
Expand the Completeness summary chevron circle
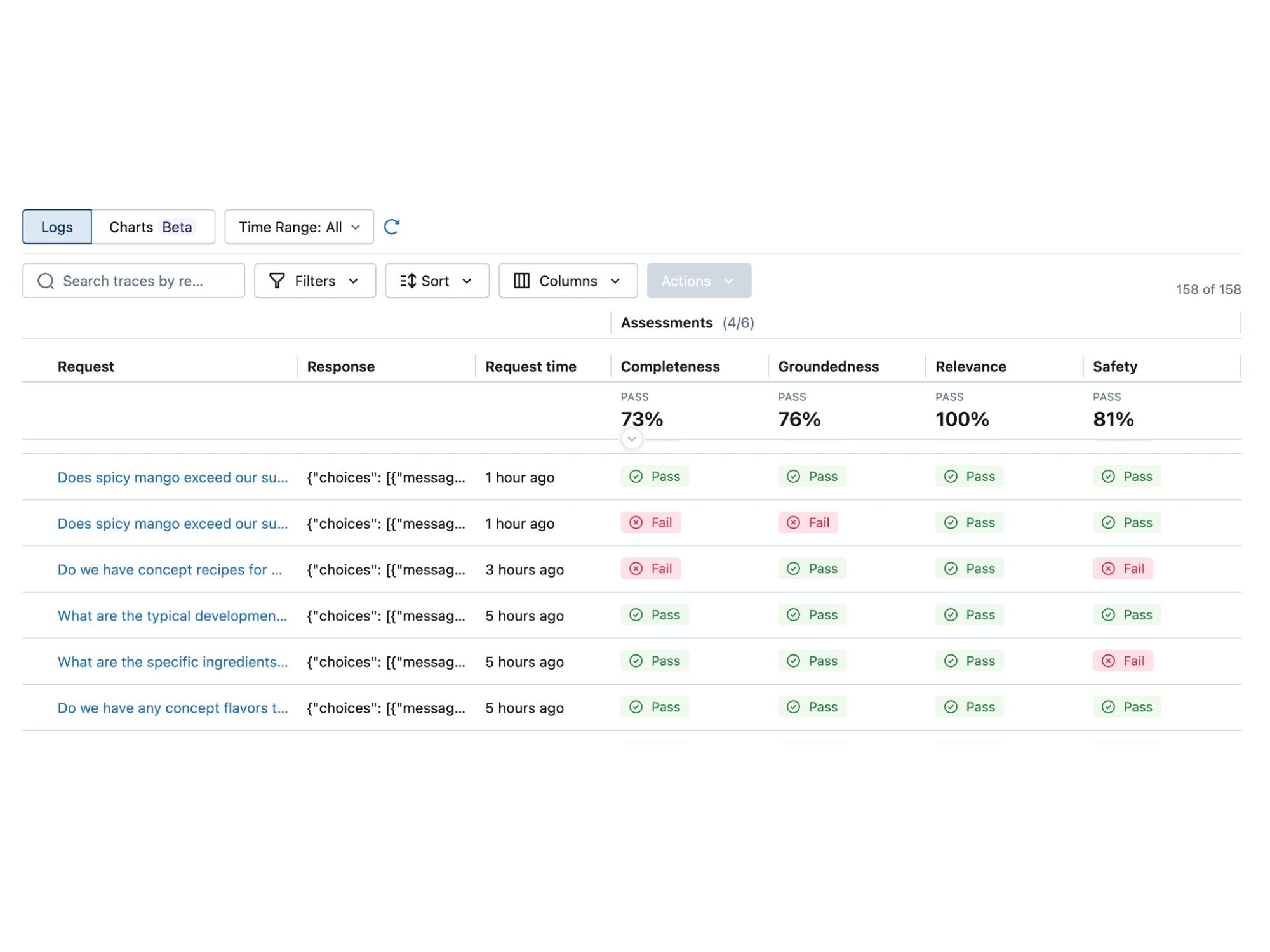tap(632, 439)
